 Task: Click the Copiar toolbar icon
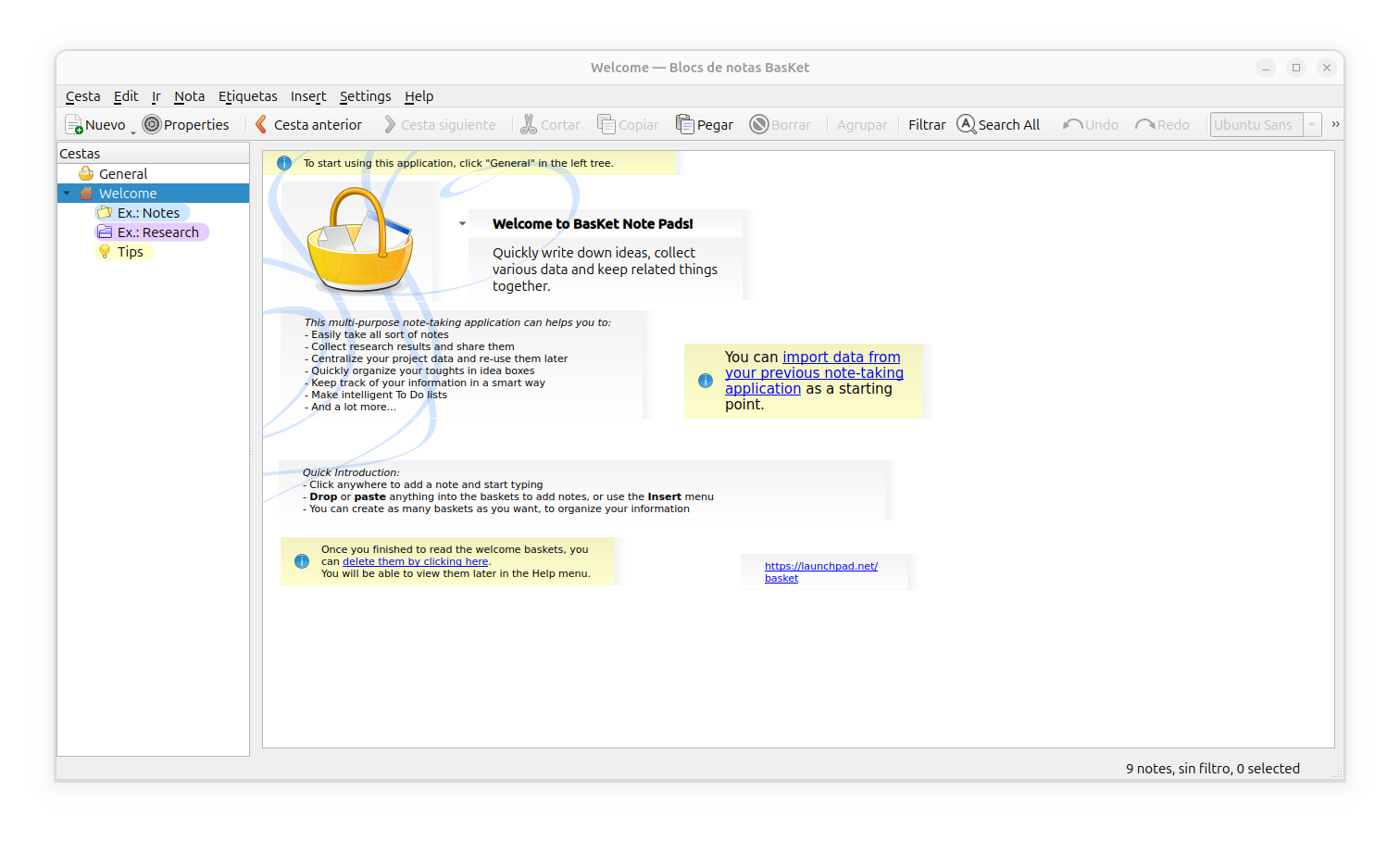pyautogui.click(x=606, y=124)
